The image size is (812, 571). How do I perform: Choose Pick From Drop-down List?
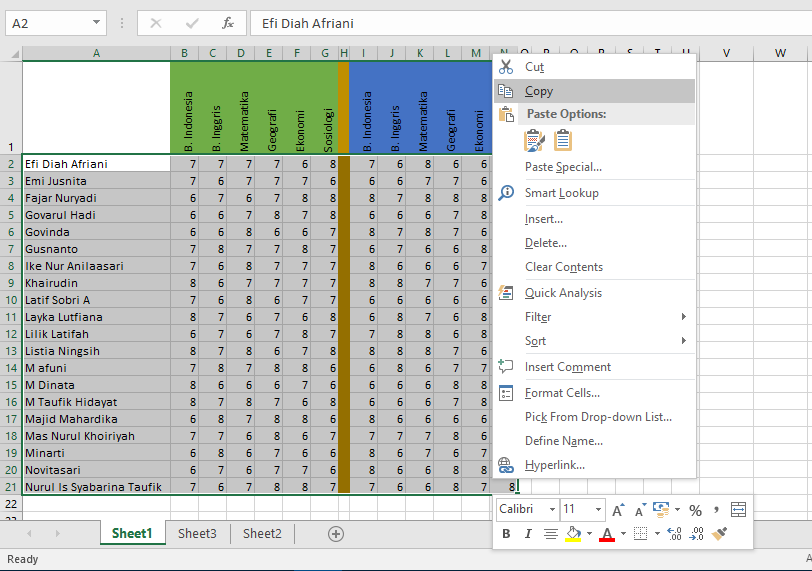pos(594,417)
